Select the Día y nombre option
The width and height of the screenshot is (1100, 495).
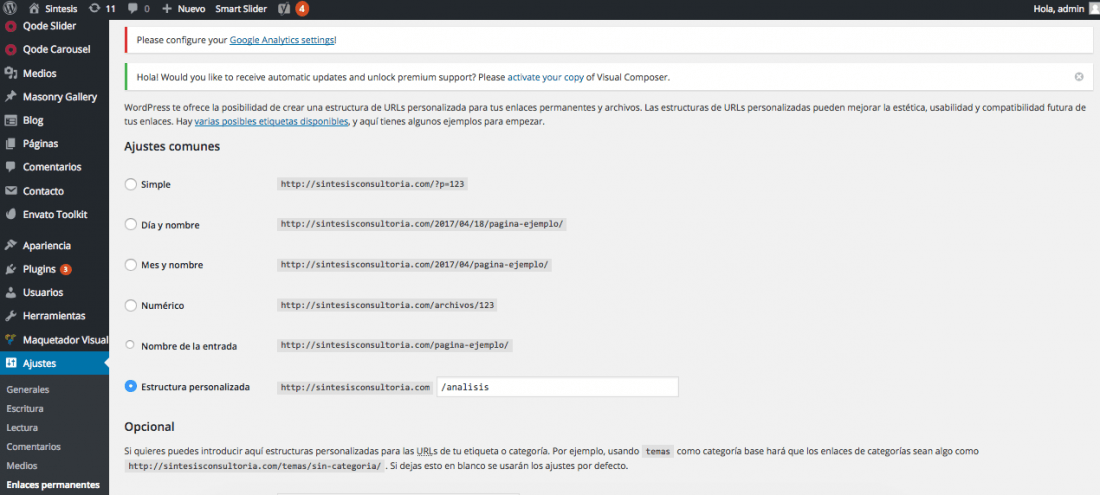pos(130,224)
